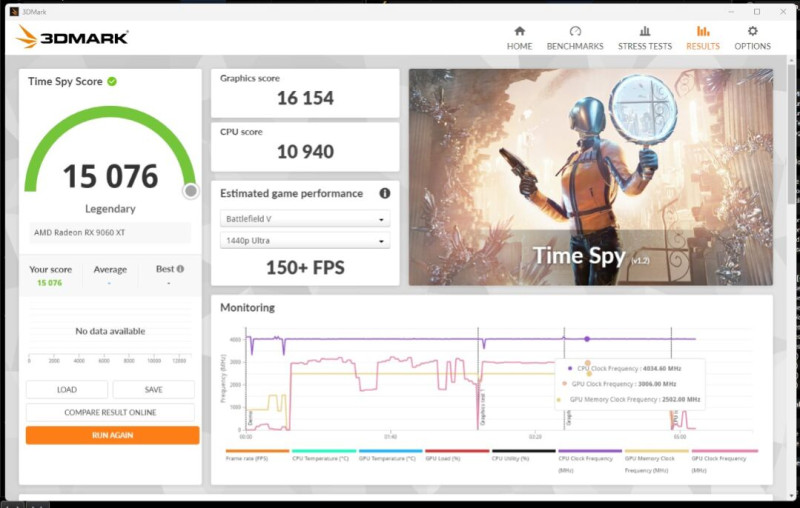800x508 pixels.
Task: Select the Results chart icon
Action: click(703, 31)
